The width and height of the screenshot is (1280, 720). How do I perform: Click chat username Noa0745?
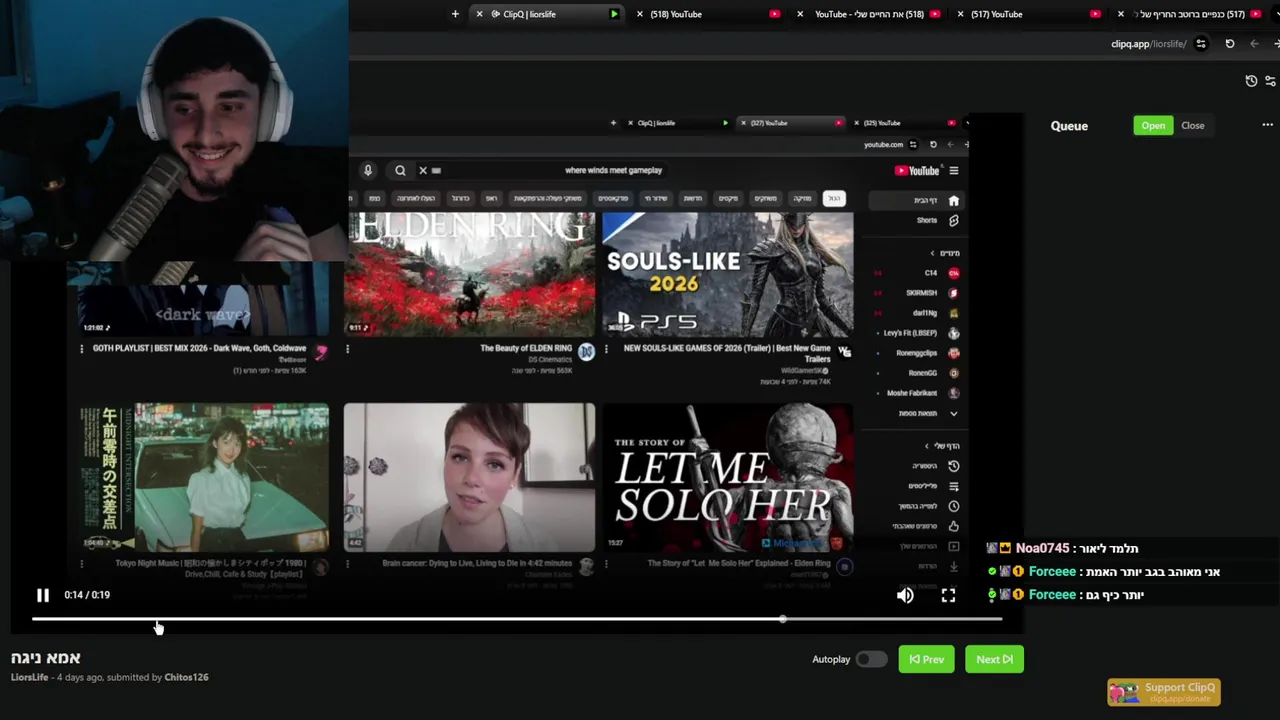[x=1043, y=549]
